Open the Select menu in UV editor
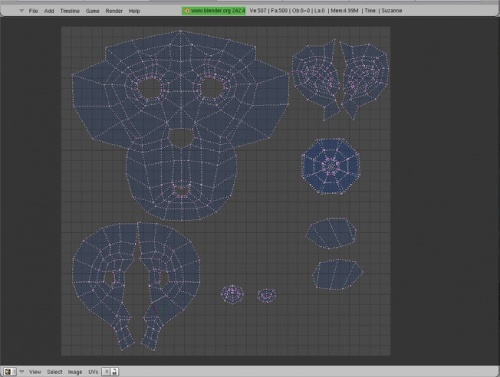The width and height of the screenshot is (500, 377). coord(54,372)
